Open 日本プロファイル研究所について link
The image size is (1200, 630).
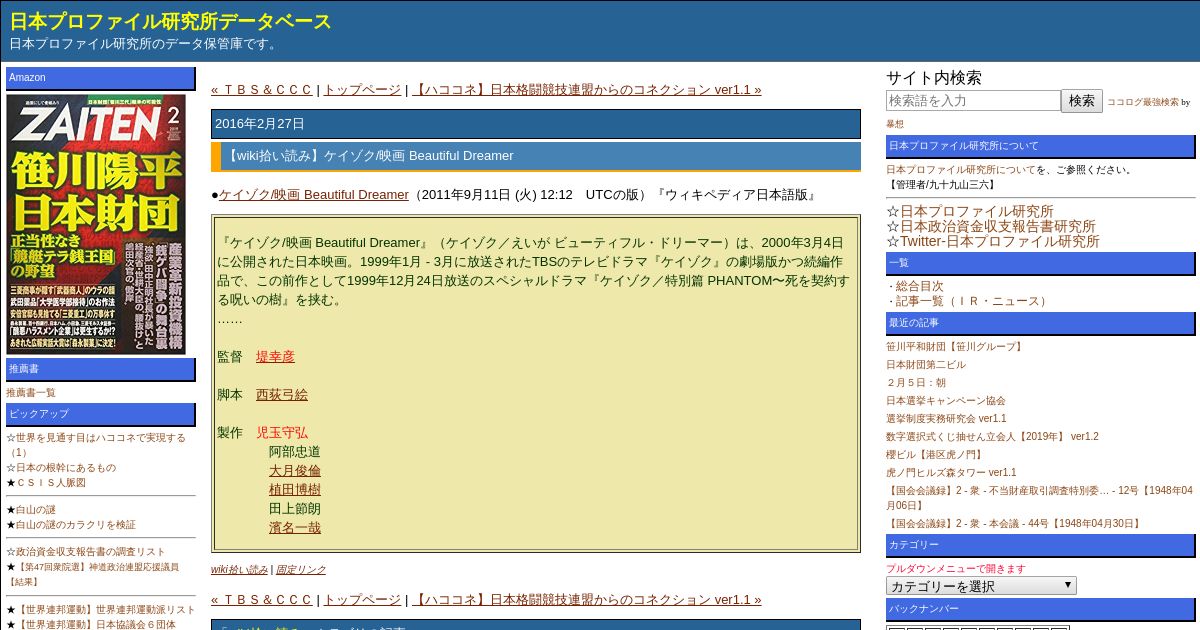pyautogui.click(x=961, y=170)
